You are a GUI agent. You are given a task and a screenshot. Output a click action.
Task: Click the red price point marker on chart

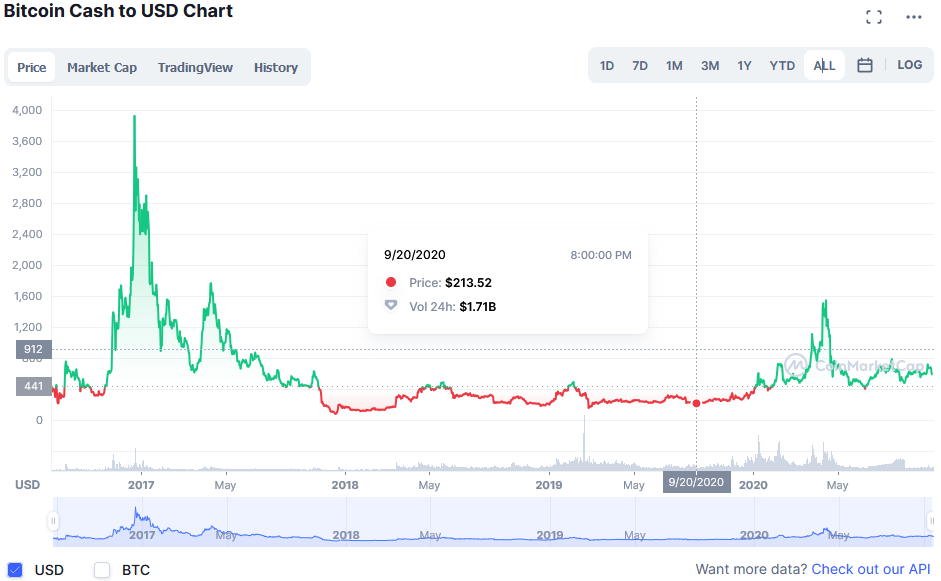(696, 403)
